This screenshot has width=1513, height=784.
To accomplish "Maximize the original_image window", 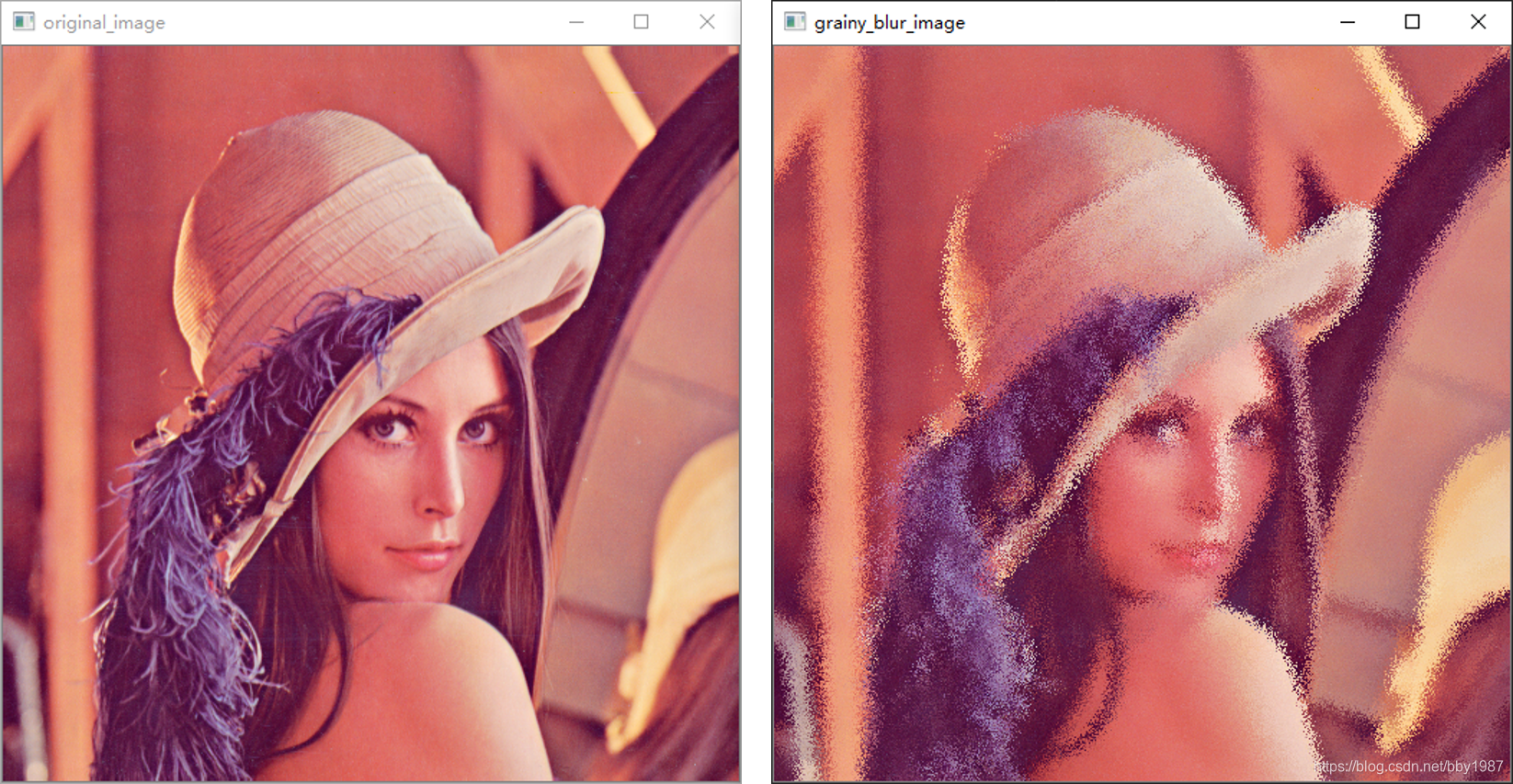I will click(642, 22).
